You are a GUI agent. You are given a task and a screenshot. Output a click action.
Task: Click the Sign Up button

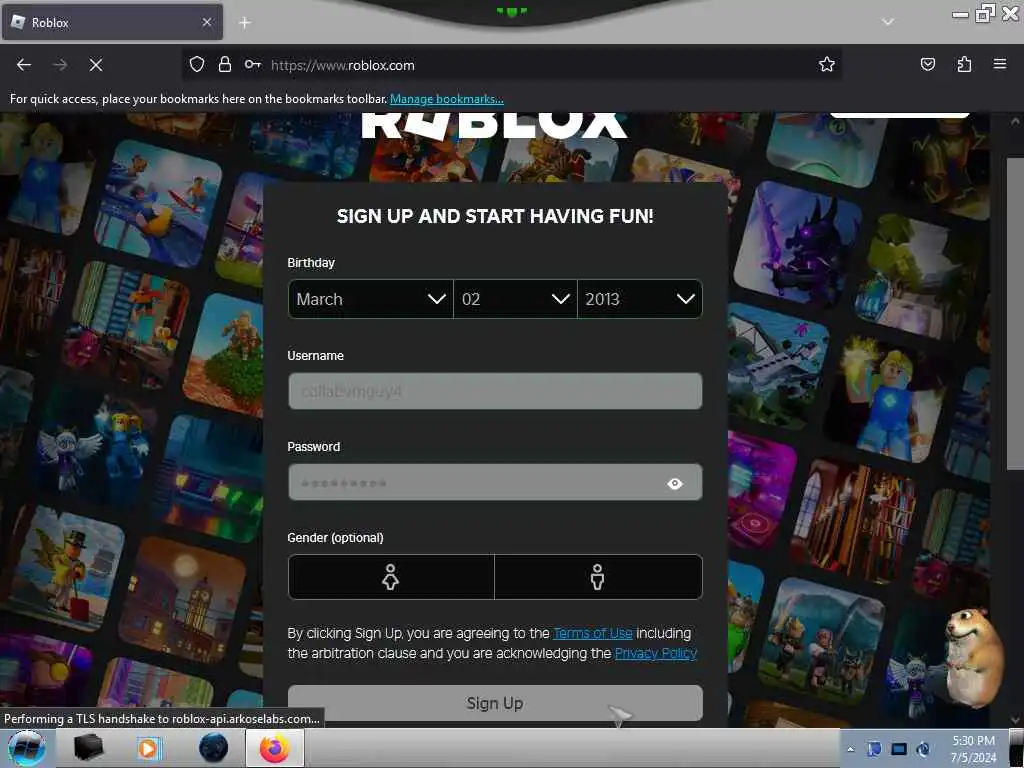495,703
